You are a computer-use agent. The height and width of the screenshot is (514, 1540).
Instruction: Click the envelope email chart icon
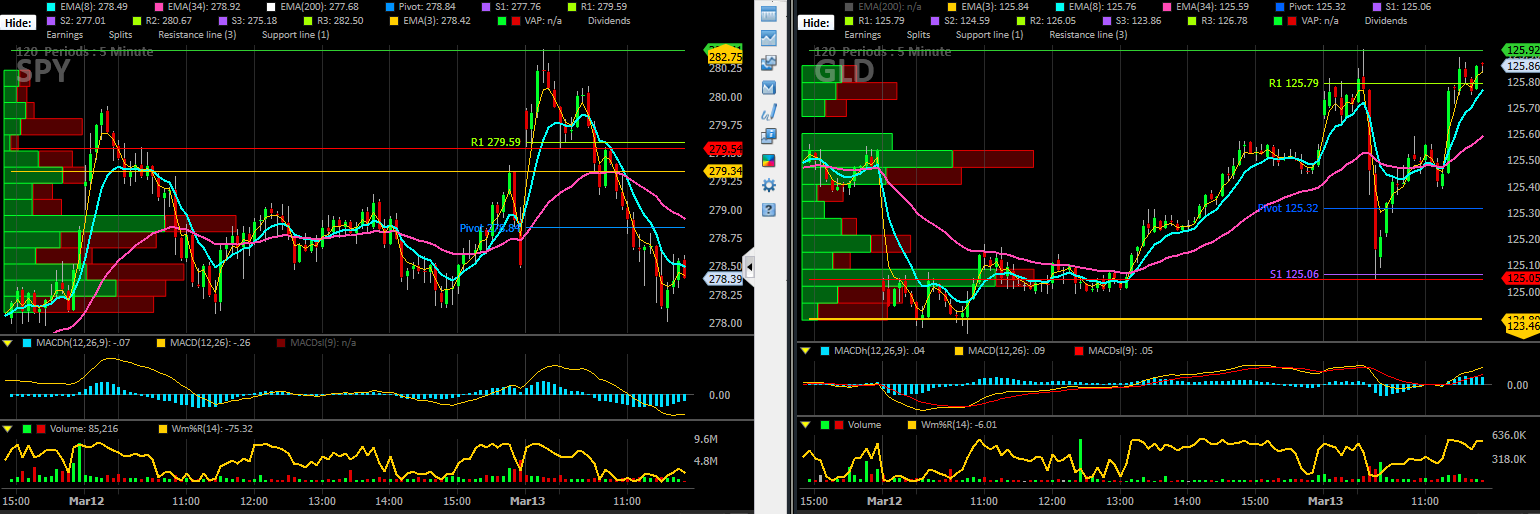[769, 87]
